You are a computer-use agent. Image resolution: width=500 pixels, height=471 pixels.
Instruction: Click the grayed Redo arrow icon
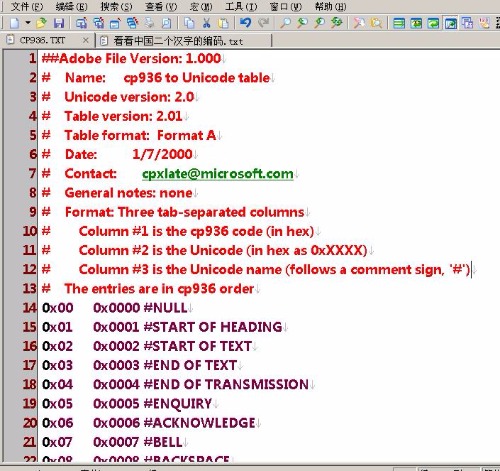click(263, 23)
